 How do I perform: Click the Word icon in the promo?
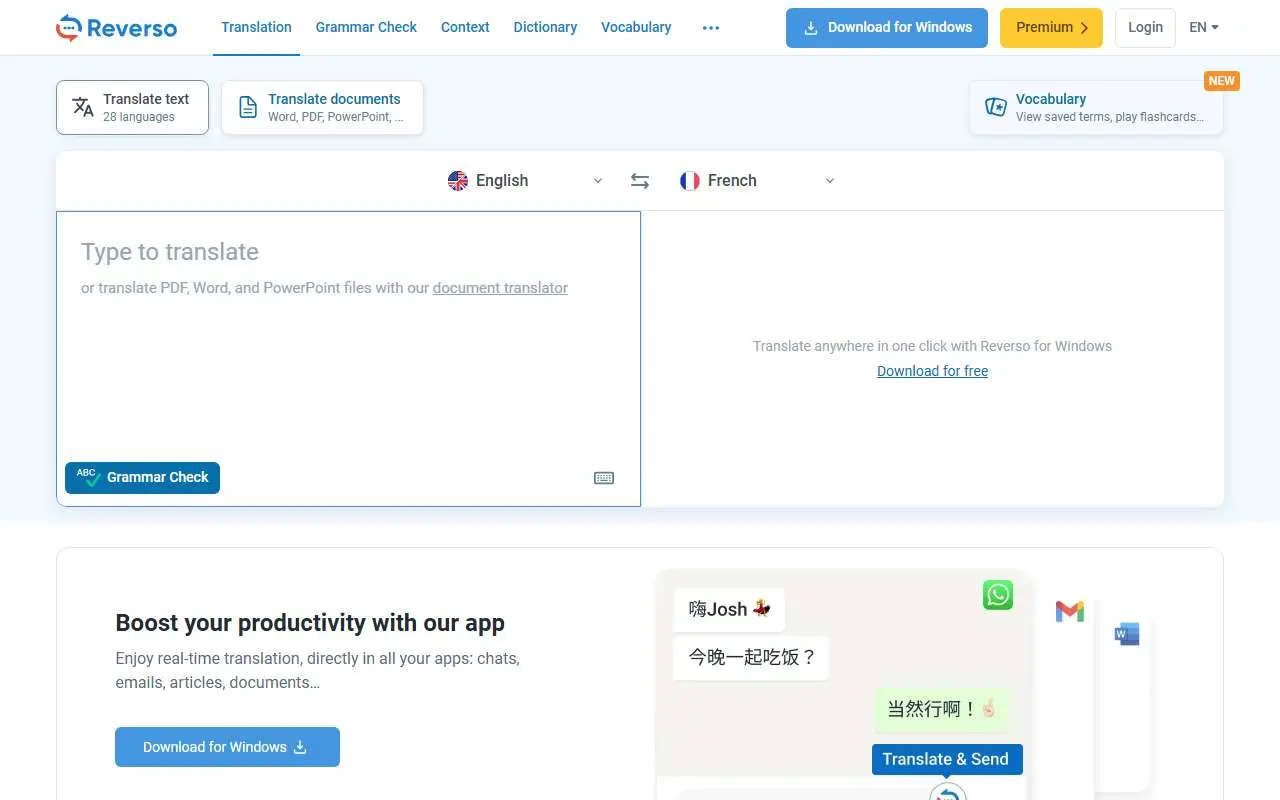[1127, 634]
